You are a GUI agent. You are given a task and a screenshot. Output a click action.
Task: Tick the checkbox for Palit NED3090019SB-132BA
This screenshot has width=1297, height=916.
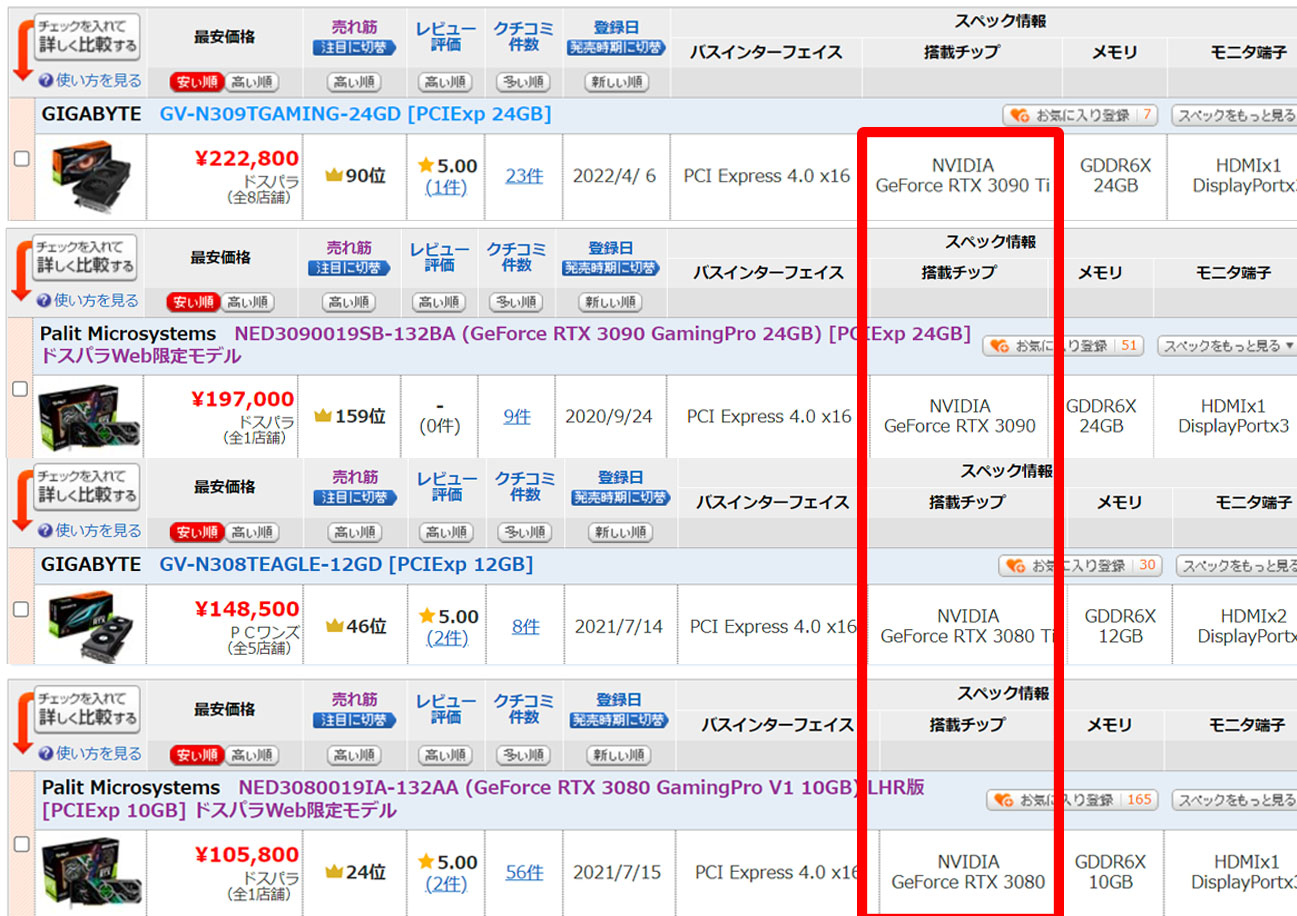pos(20,390)
